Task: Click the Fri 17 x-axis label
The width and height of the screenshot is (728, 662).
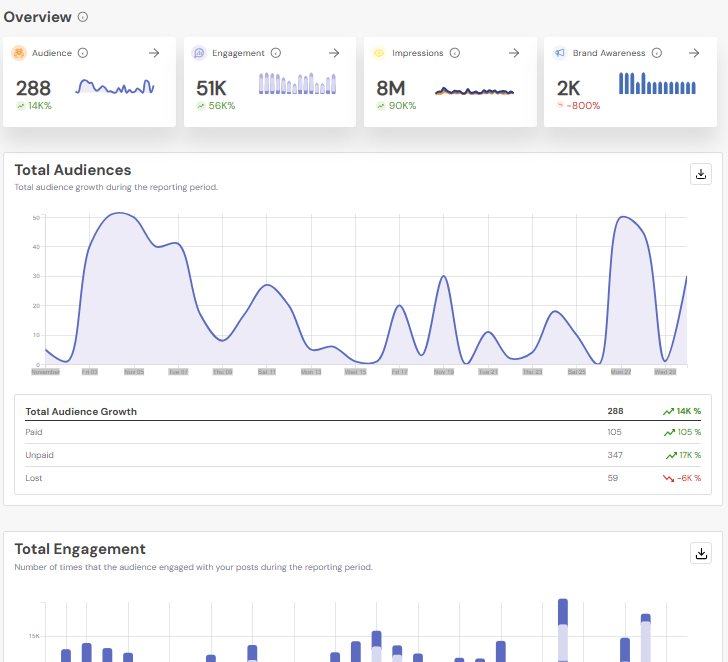Action: pos(400,372)
